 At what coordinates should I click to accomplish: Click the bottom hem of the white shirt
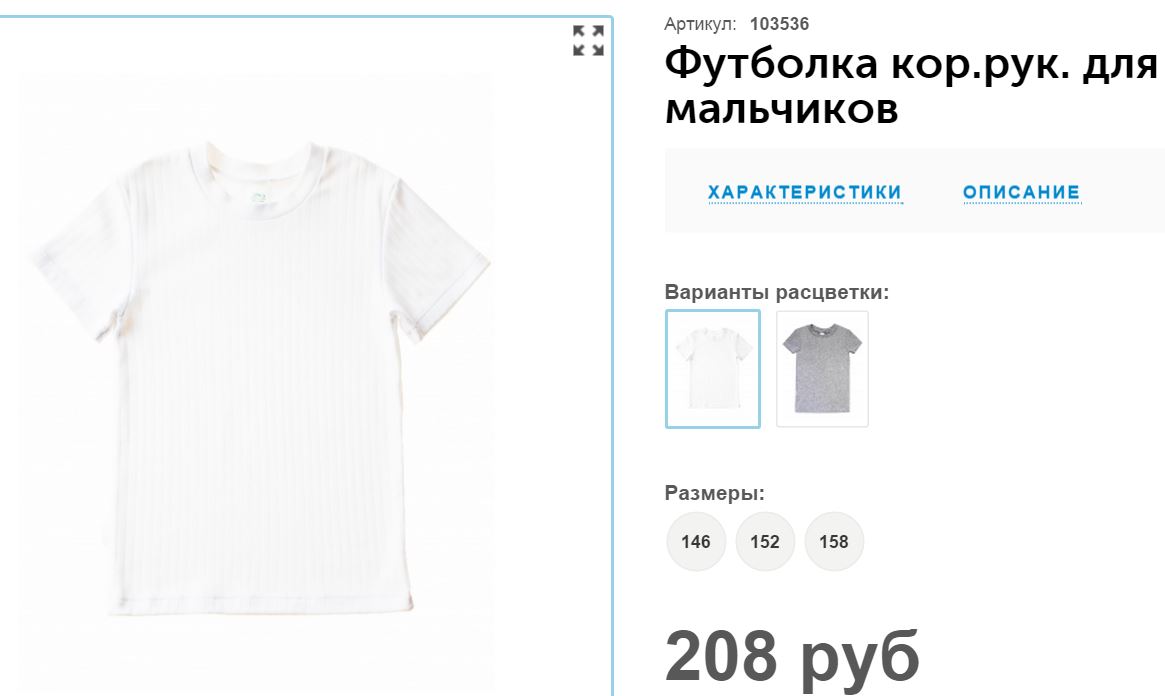tap(262, 605)
